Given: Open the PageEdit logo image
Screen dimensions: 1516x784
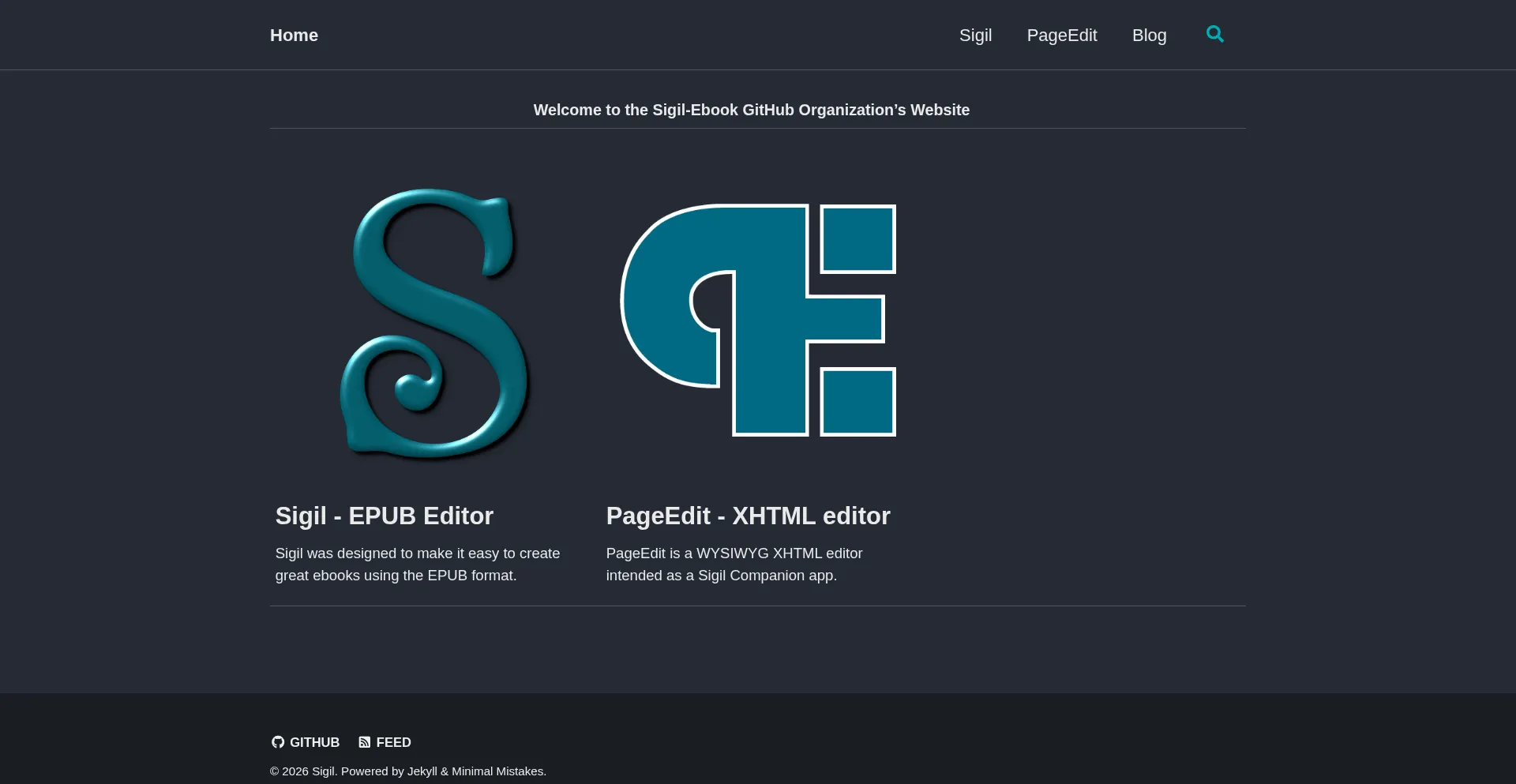Looking at the screenshot, I should pos(758,320).
